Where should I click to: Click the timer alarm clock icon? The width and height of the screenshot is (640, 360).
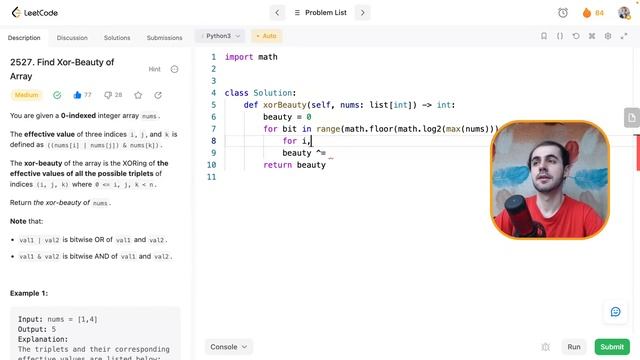(563, 13)
